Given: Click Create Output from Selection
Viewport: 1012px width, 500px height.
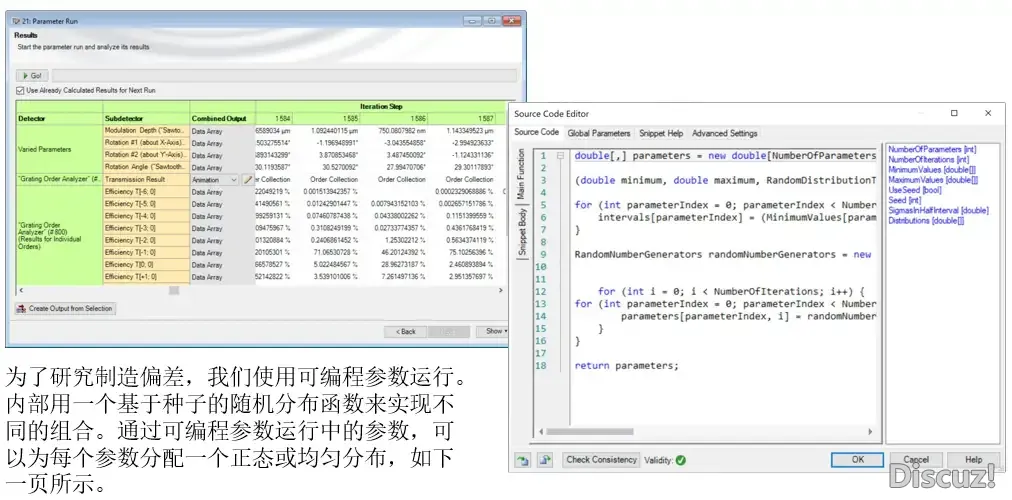Looking at the screenshot, I should click(65, 308).
